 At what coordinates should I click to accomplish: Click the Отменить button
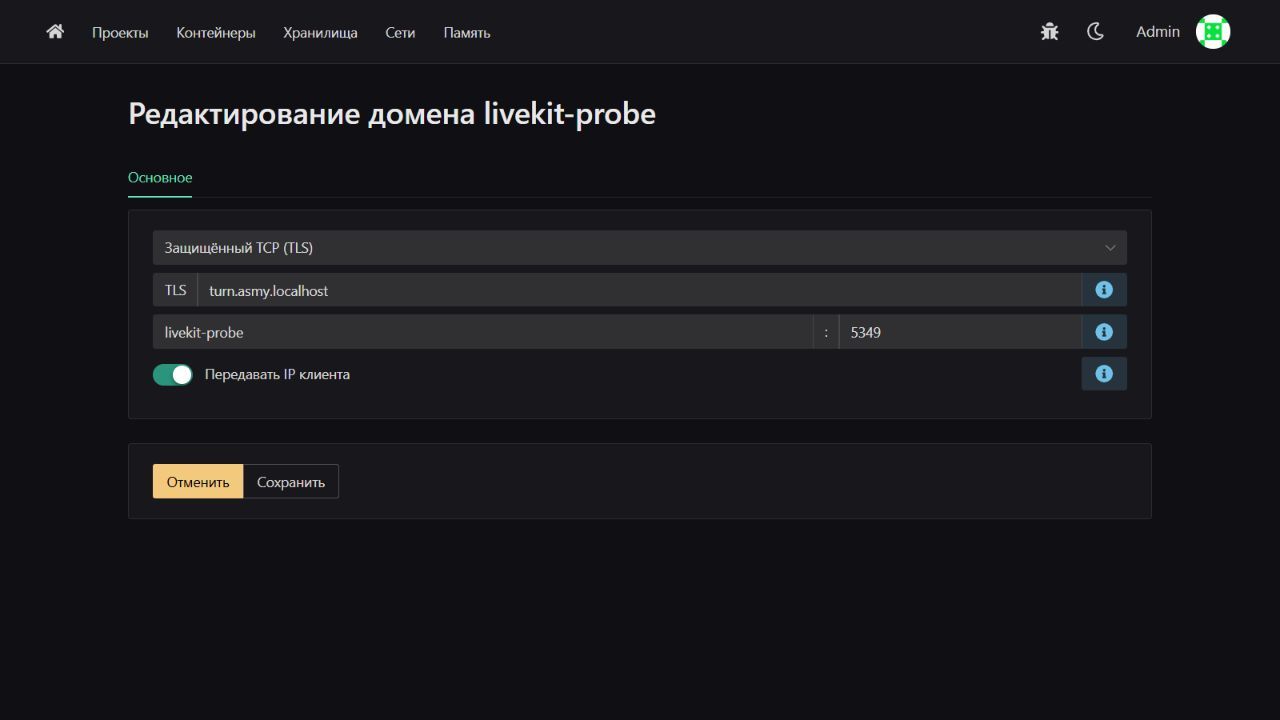tap(198, 482)
